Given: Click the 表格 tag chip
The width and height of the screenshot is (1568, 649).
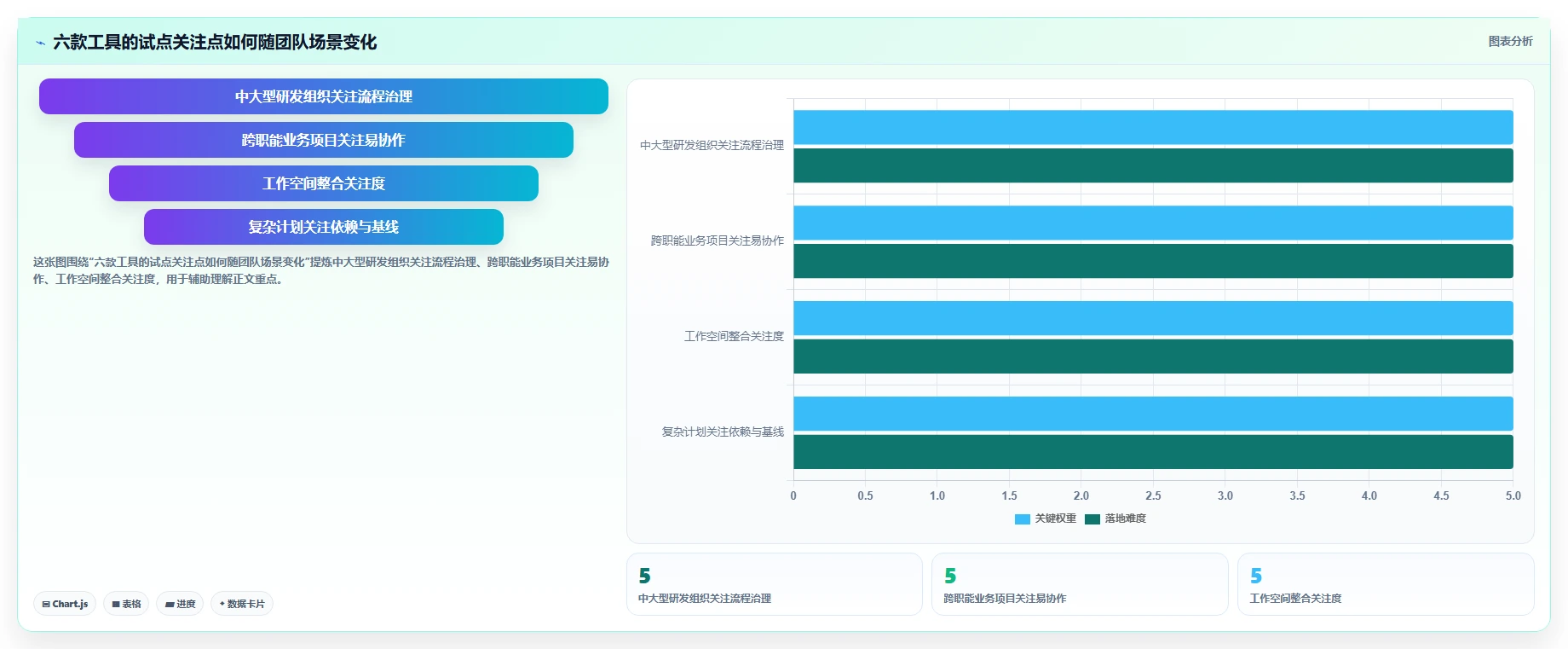Looking at the screenshot, I should 126,604.
